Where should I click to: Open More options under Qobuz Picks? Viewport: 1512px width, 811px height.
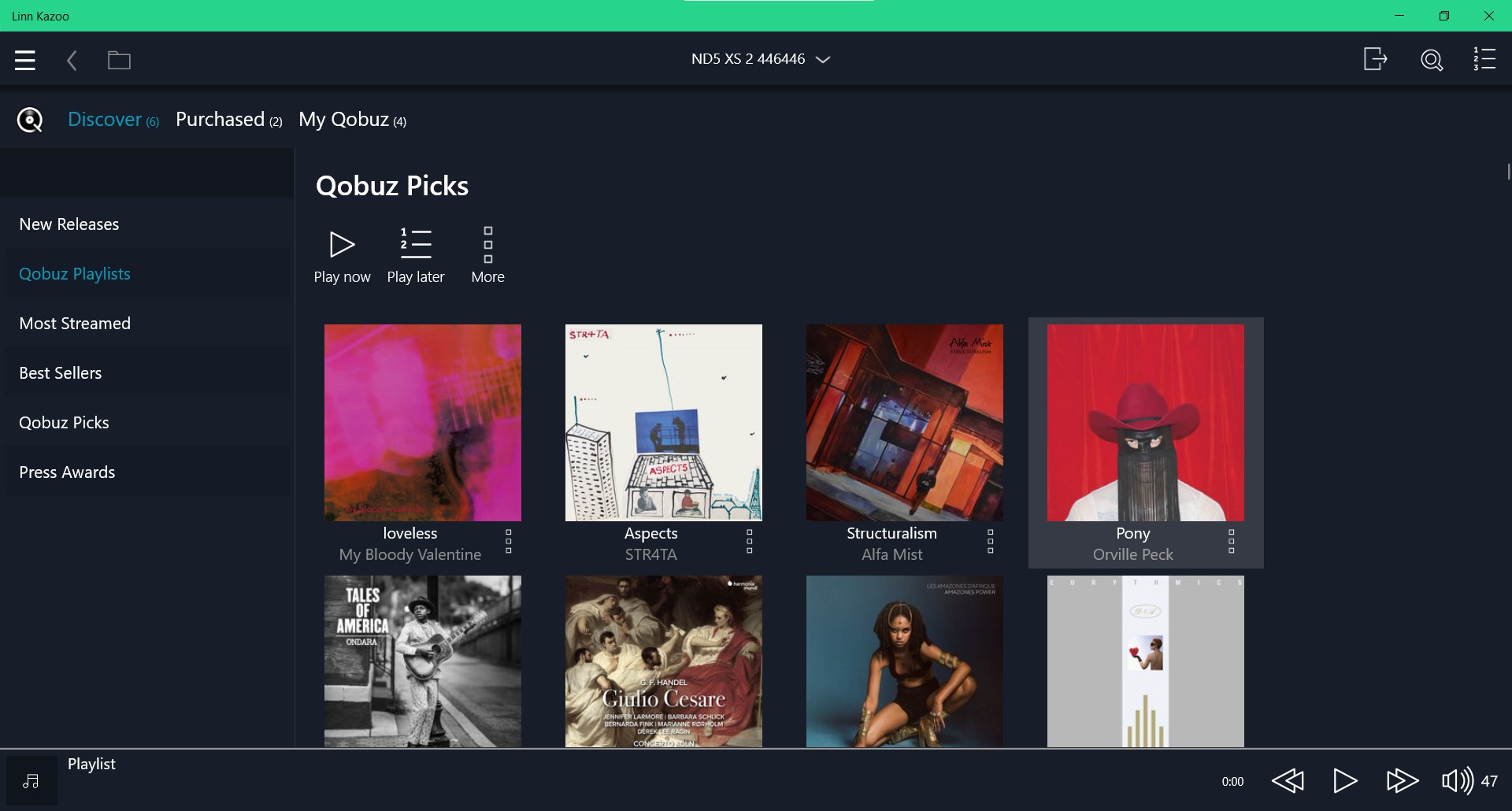487,255
